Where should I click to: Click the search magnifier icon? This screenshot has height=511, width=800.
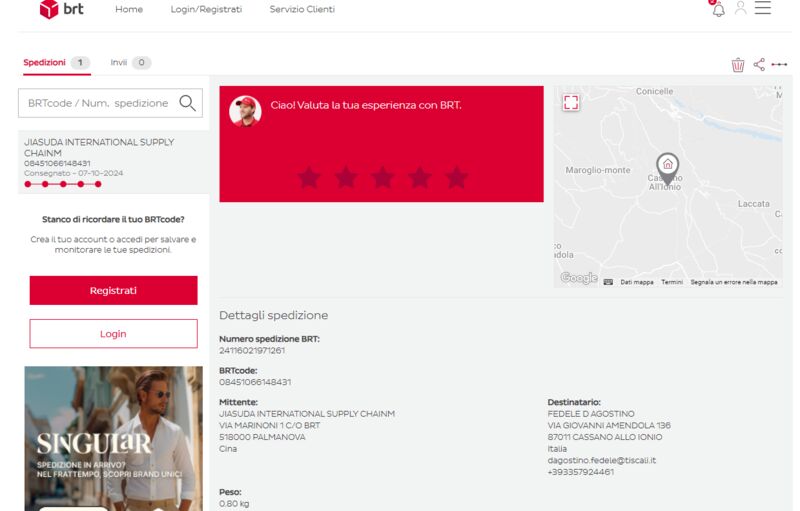tap(187, 103)
